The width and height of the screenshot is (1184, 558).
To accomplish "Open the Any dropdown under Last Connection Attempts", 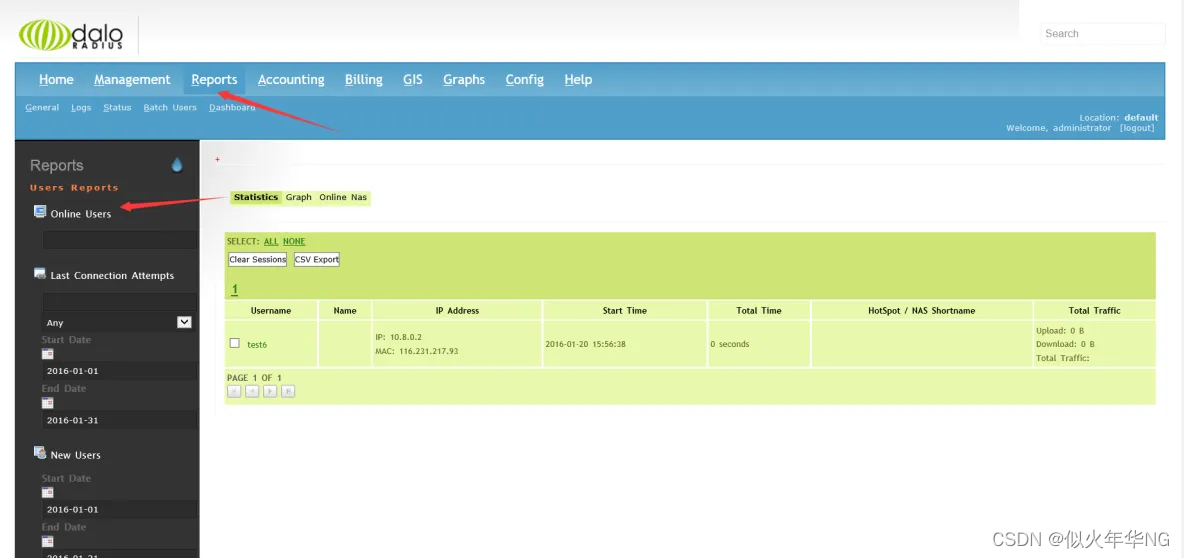I will point(119,322).
